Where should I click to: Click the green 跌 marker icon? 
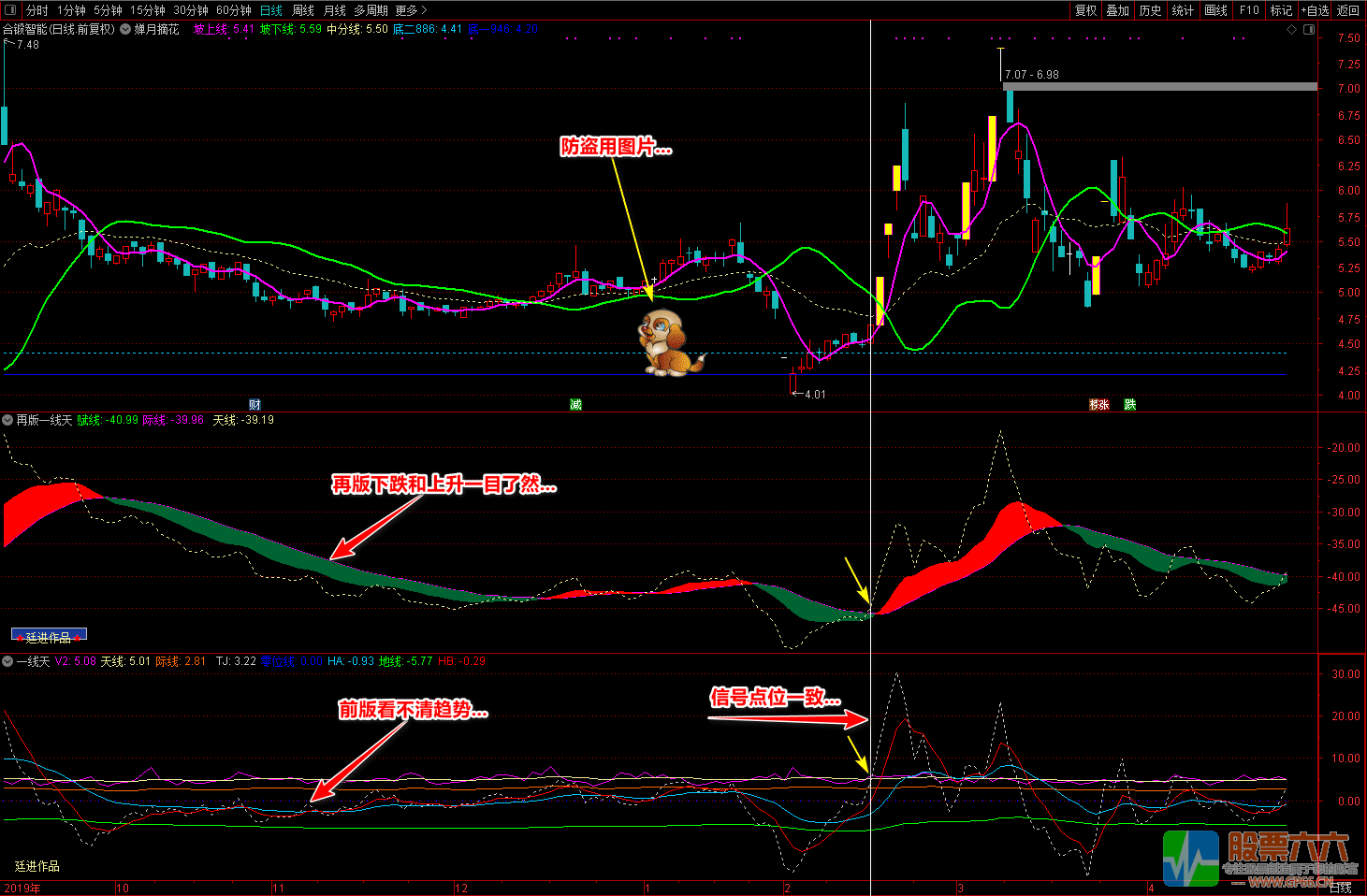1130,404
